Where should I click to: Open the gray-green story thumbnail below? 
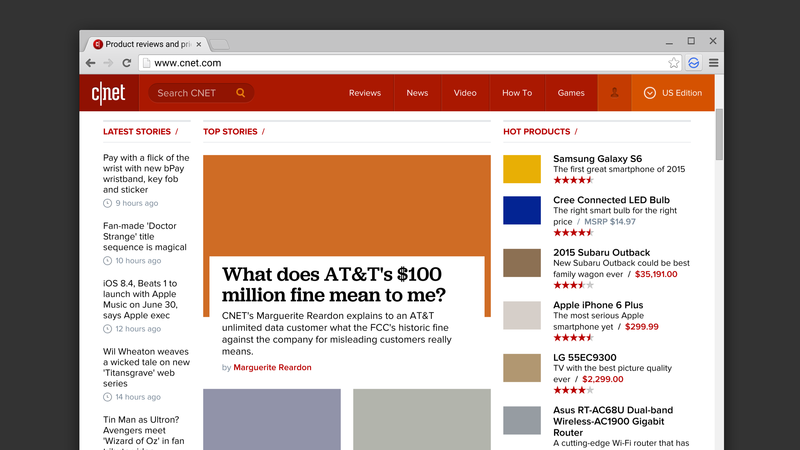point(422,419)
